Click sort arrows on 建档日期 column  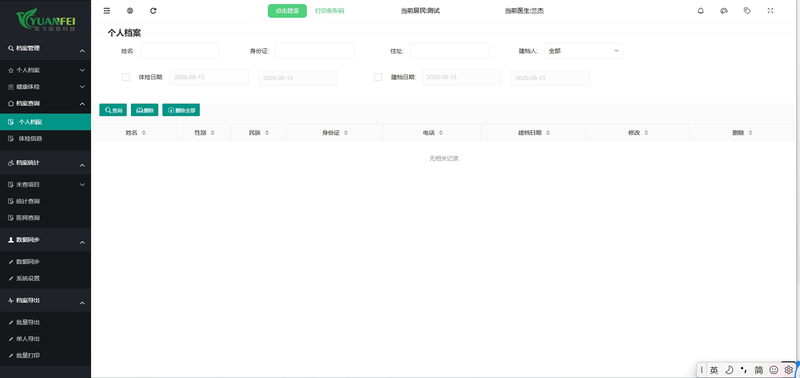pos(548,133)
